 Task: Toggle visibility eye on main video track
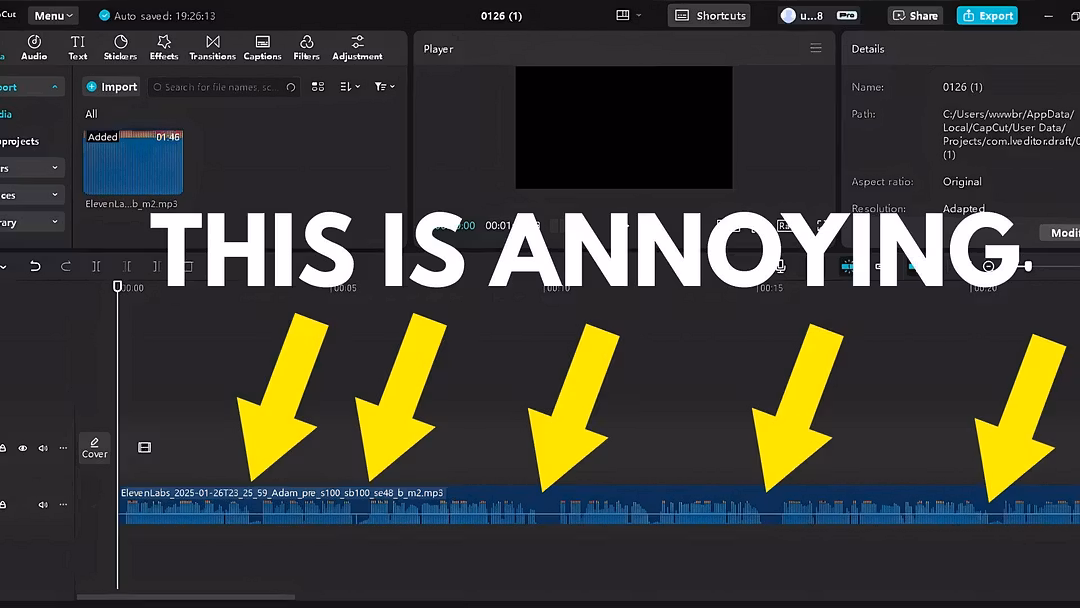click(x=23, y=448)
